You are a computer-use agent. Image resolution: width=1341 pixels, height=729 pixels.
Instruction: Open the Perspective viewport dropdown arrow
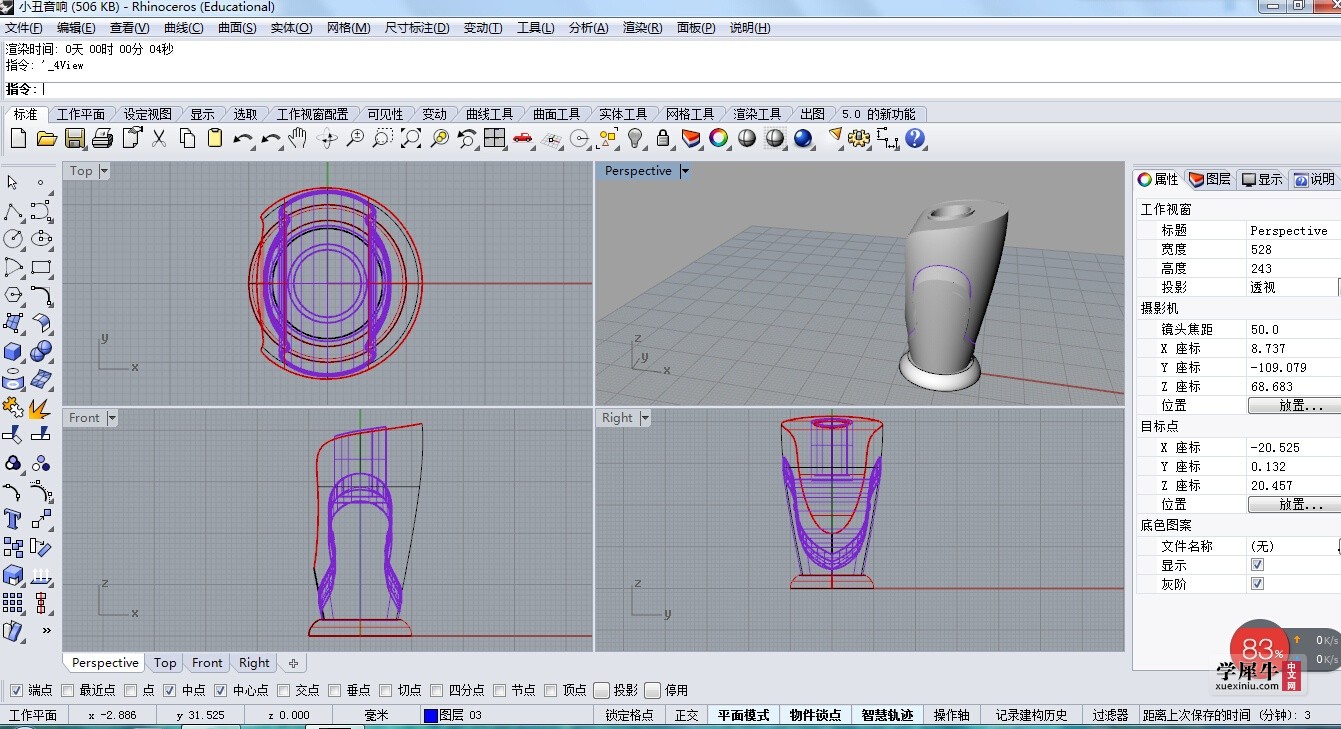[685, 171]
